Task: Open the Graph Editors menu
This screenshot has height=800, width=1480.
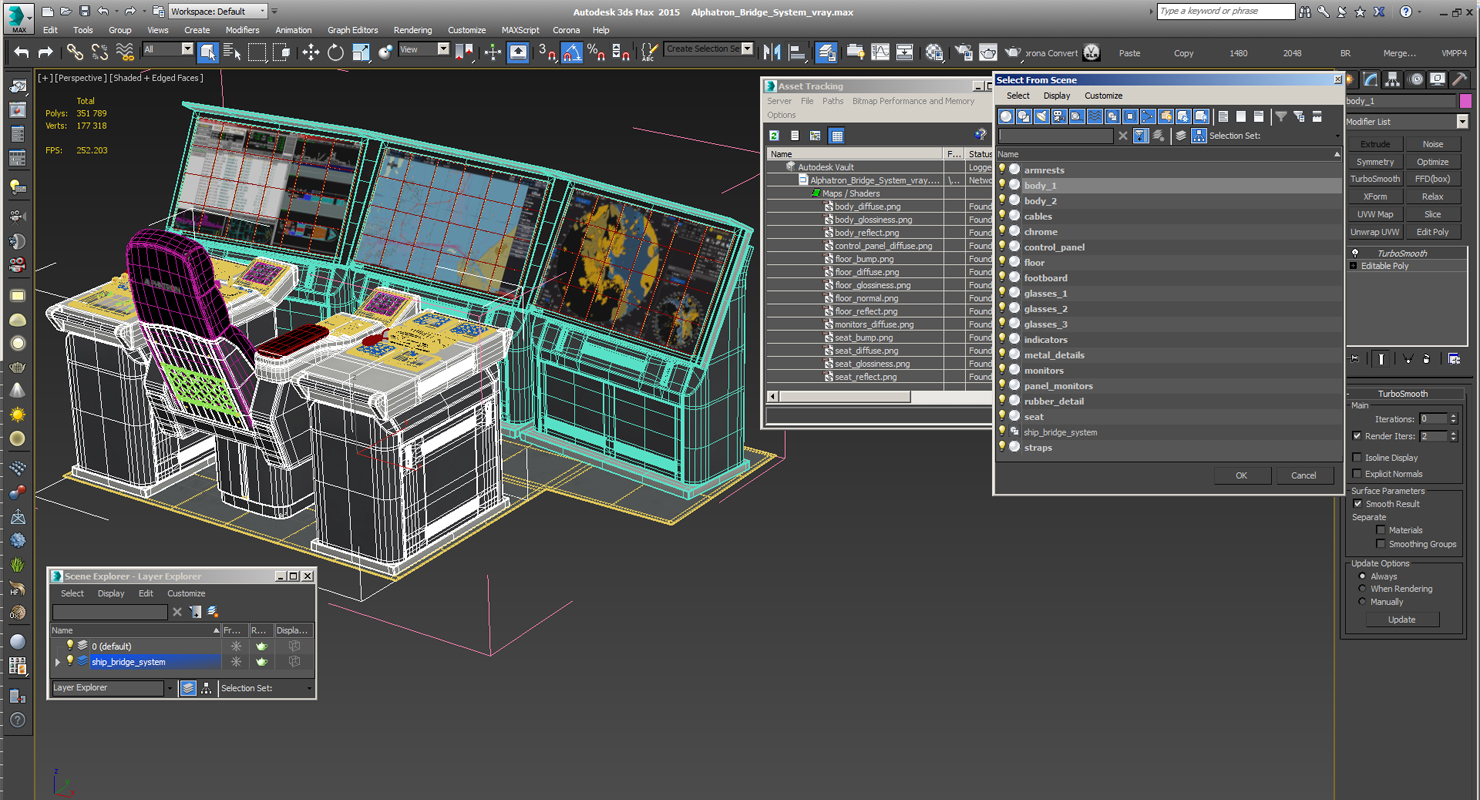Action: tap(353, 30)
